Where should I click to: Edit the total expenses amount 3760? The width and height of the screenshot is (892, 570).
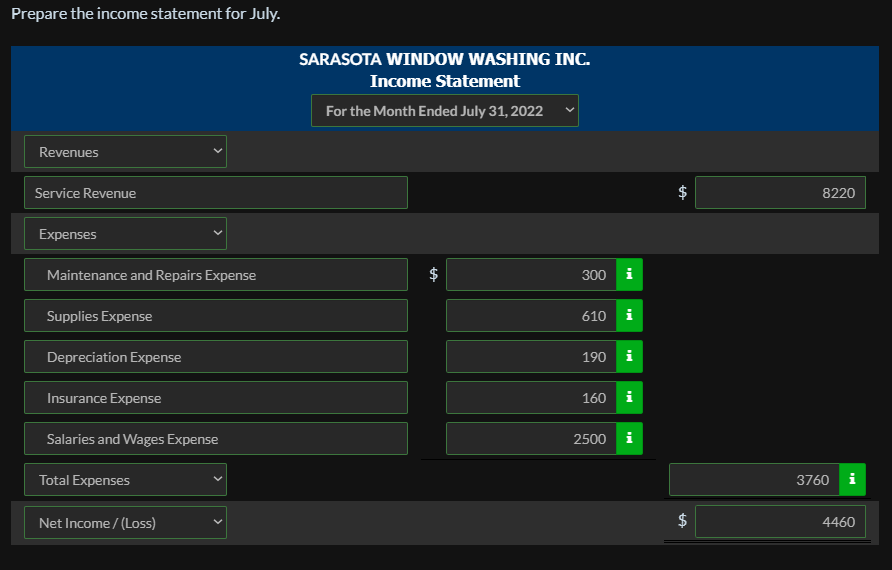(754, 480)
